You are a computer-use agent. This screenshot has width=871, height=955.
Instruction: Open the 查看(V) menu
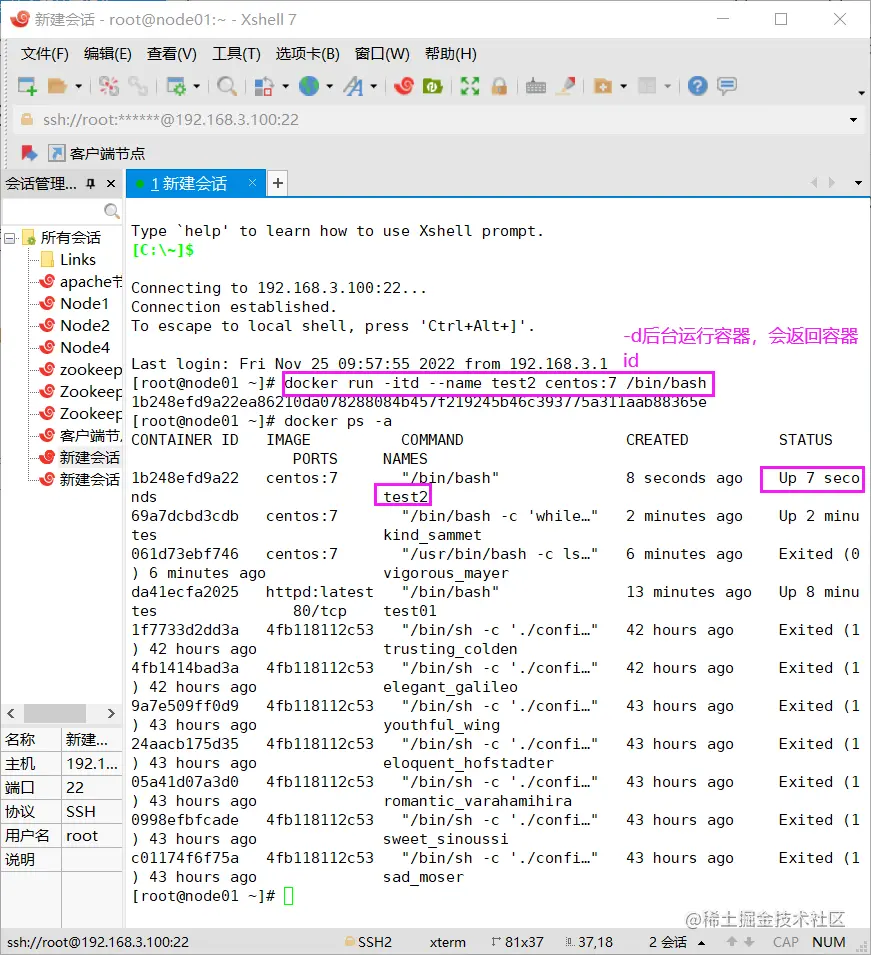pyautogui.click(x=172, y=54)
